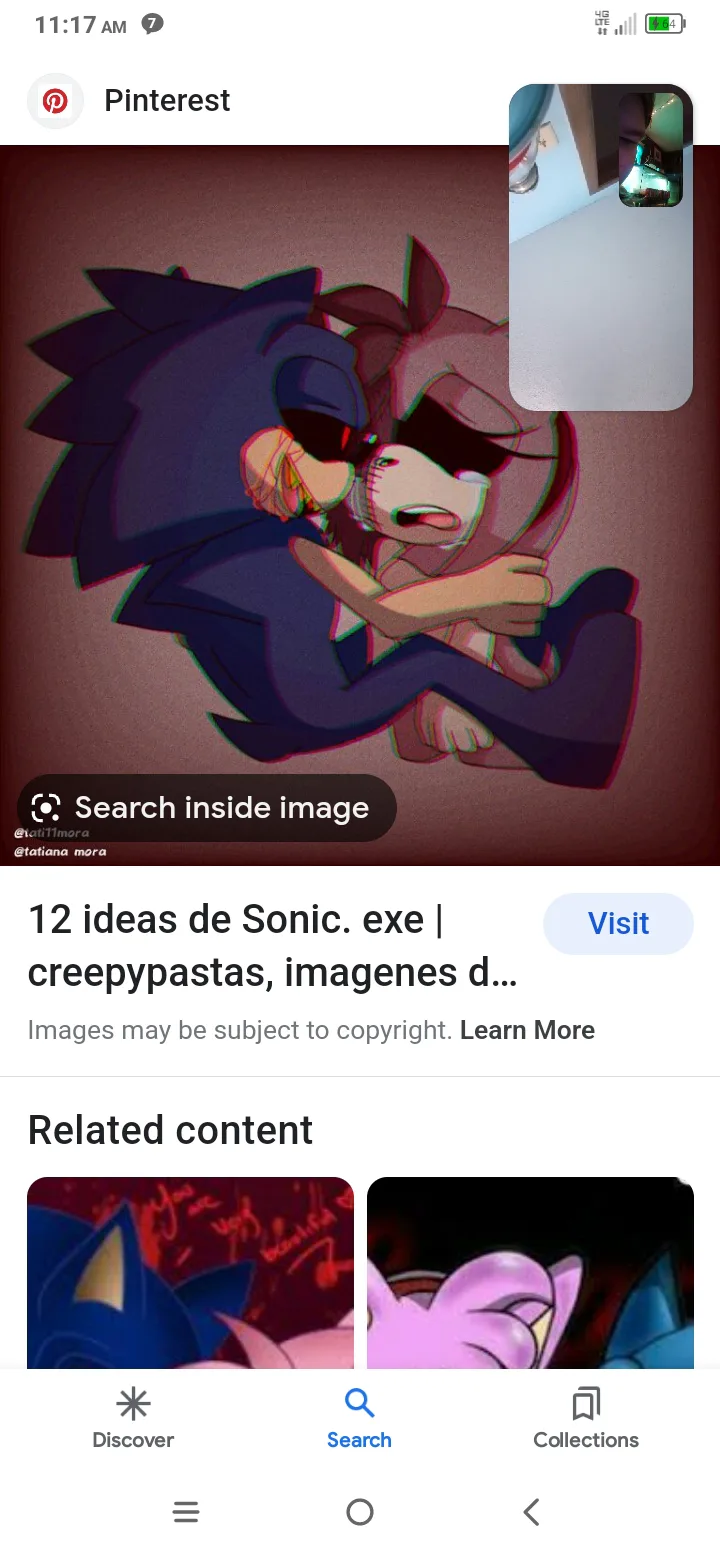Tap the Pinterest source name

tap(167, 101)
